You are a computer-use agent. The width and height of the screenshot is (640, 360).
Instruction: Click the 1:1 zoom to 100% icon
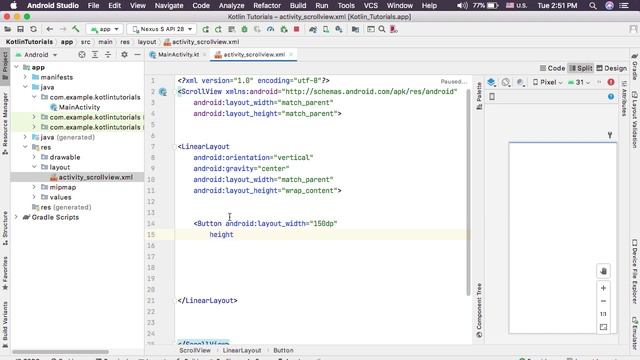[x=604, y=314]
